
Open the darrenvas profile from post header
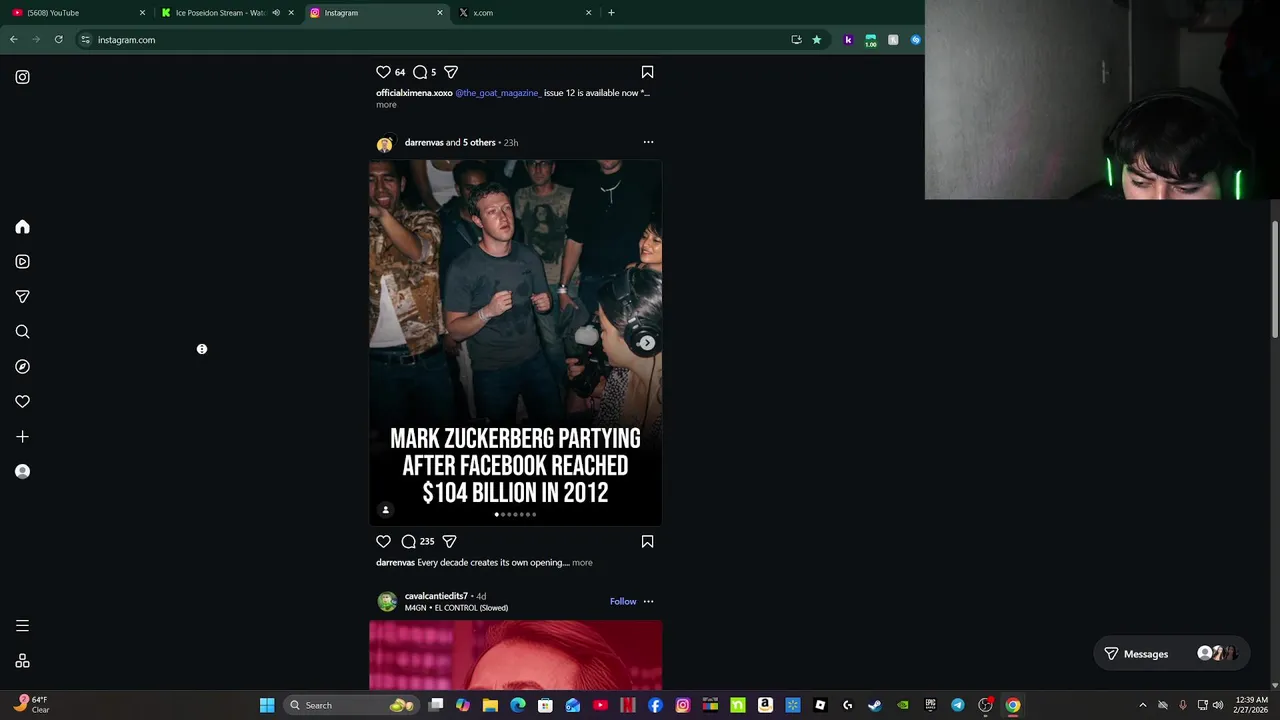pos(424,142)
